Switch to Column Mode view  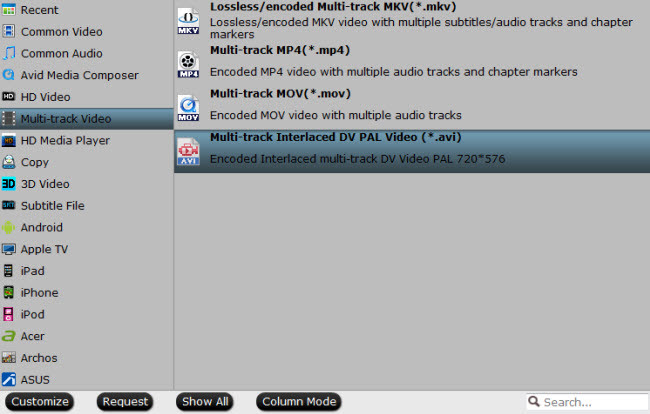[x=299, y=402]
